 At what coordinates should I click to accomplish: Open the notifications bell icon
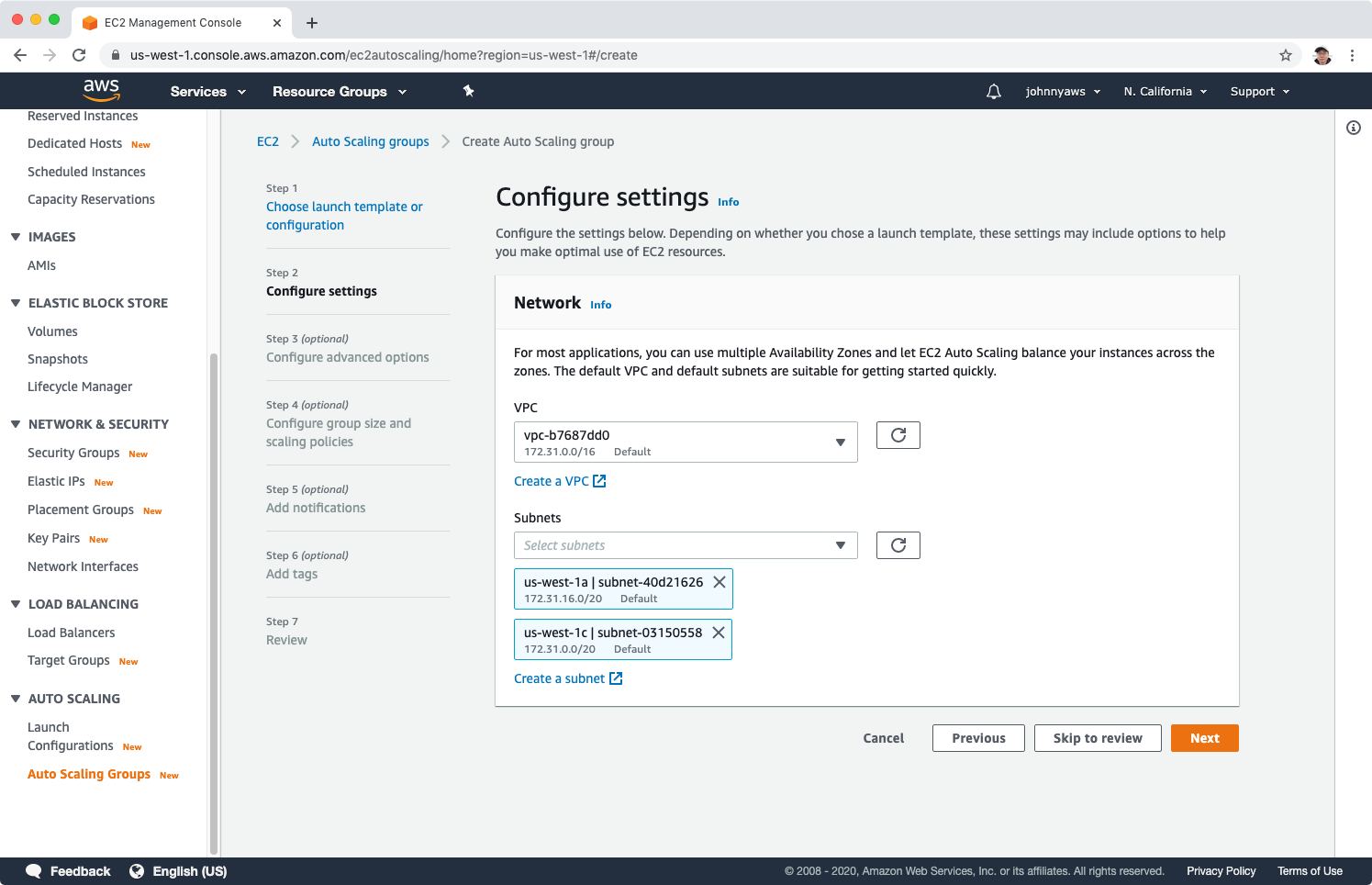pos(993,92)
